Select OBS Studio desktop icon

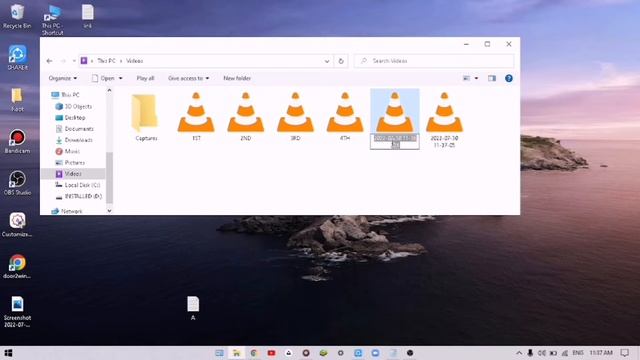coord(17,183)
